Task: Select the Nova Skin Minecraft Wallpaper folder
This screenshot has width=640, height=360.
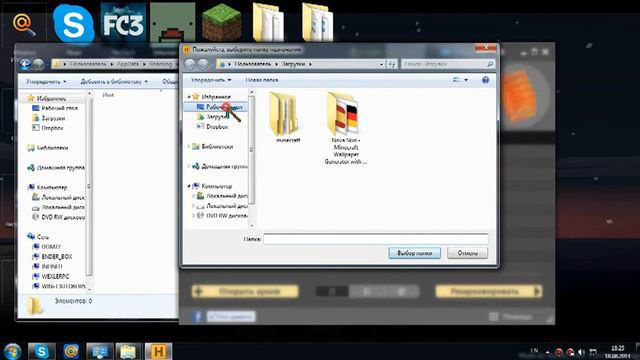Action: [345, 129]
